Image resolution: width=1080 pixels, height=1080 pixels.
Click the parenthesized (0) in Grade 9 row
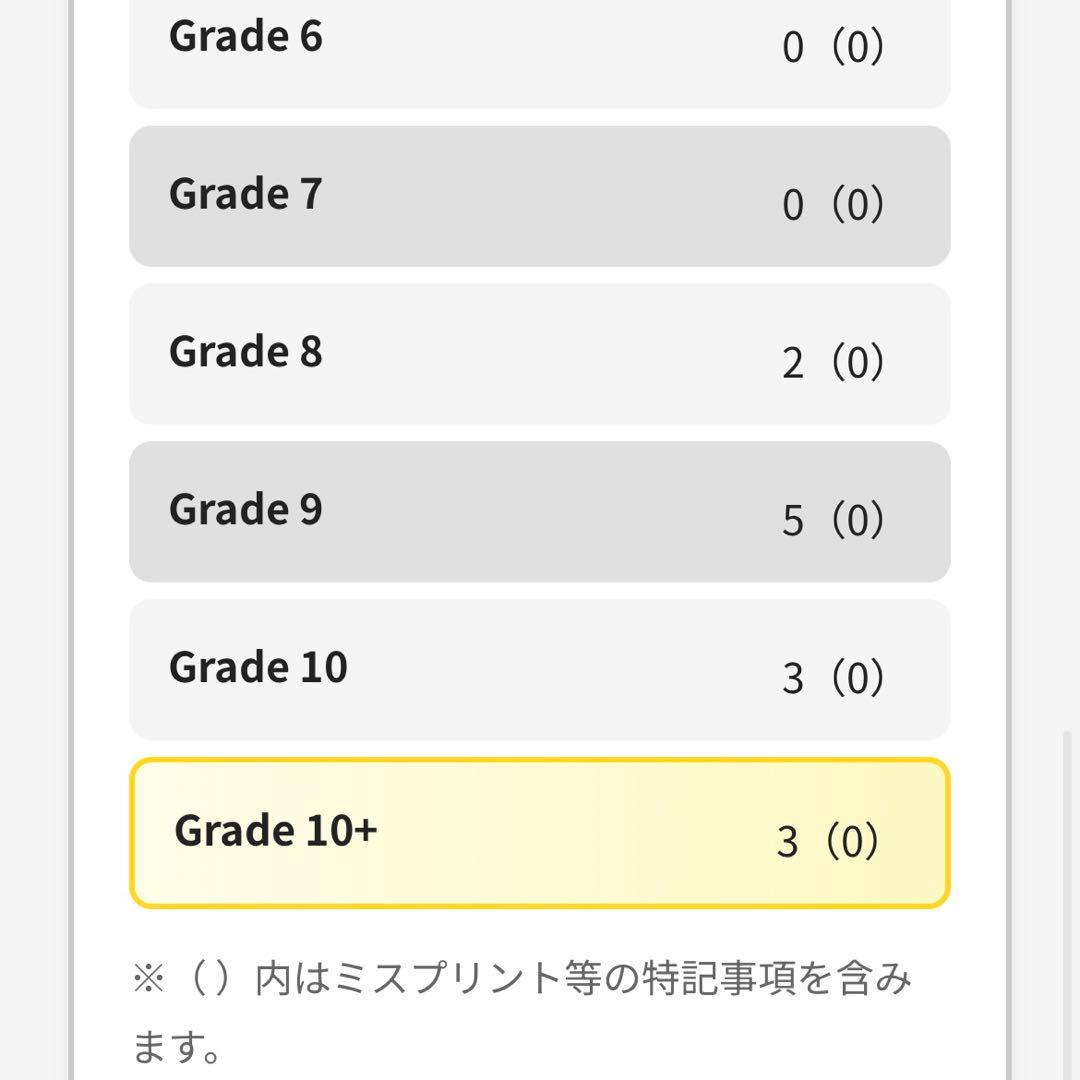click(x=857, y=521)
